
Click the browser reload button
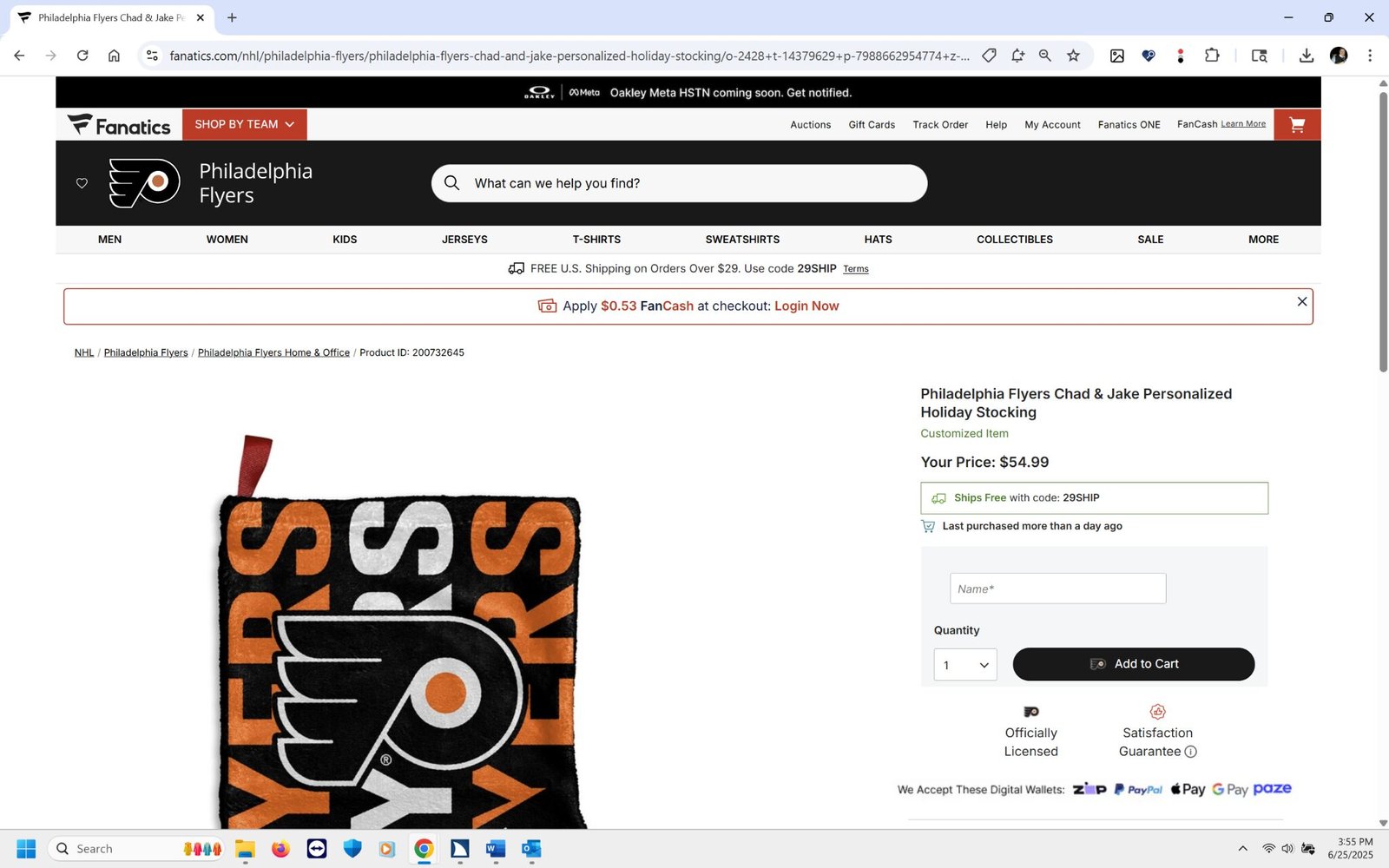pyautogui.click(x=82, y=56)
